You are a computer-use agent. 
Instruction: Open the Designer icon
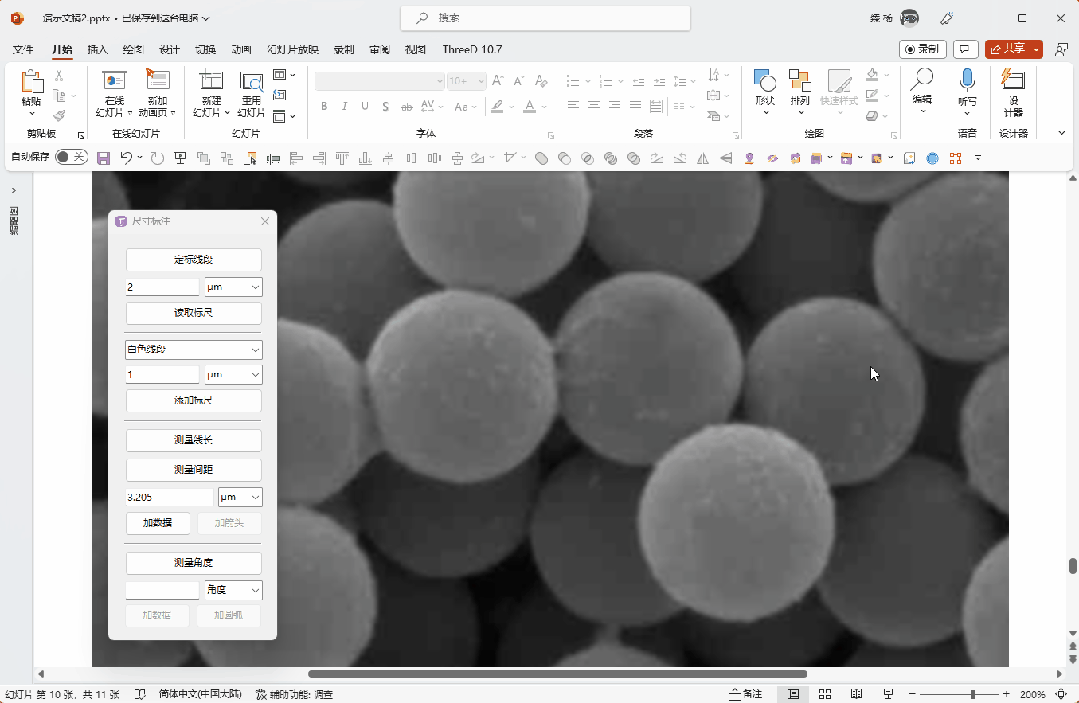(1013, 80)
